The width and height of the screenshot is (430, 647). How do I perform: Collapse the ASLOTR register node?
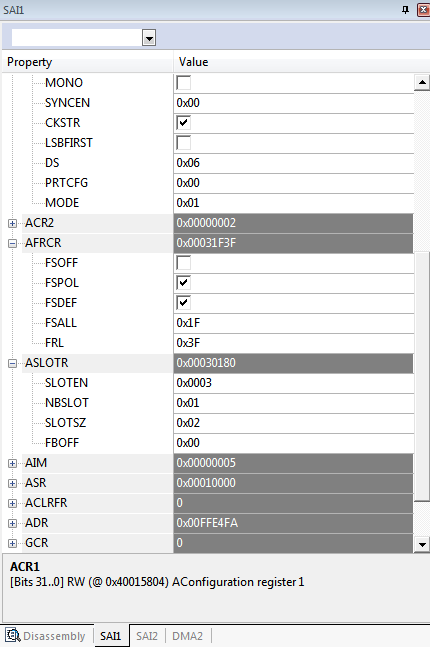click(x=12, y=364)
